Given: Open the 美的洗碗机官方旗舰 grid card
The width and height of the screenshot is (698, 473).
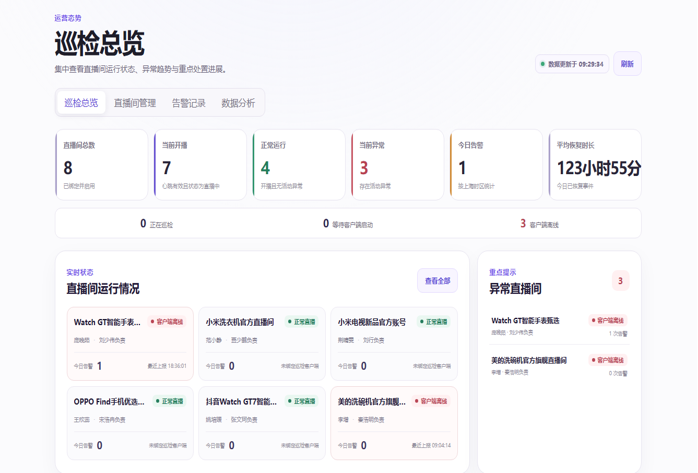Looking at the screenshot, I should pos(394,423).
